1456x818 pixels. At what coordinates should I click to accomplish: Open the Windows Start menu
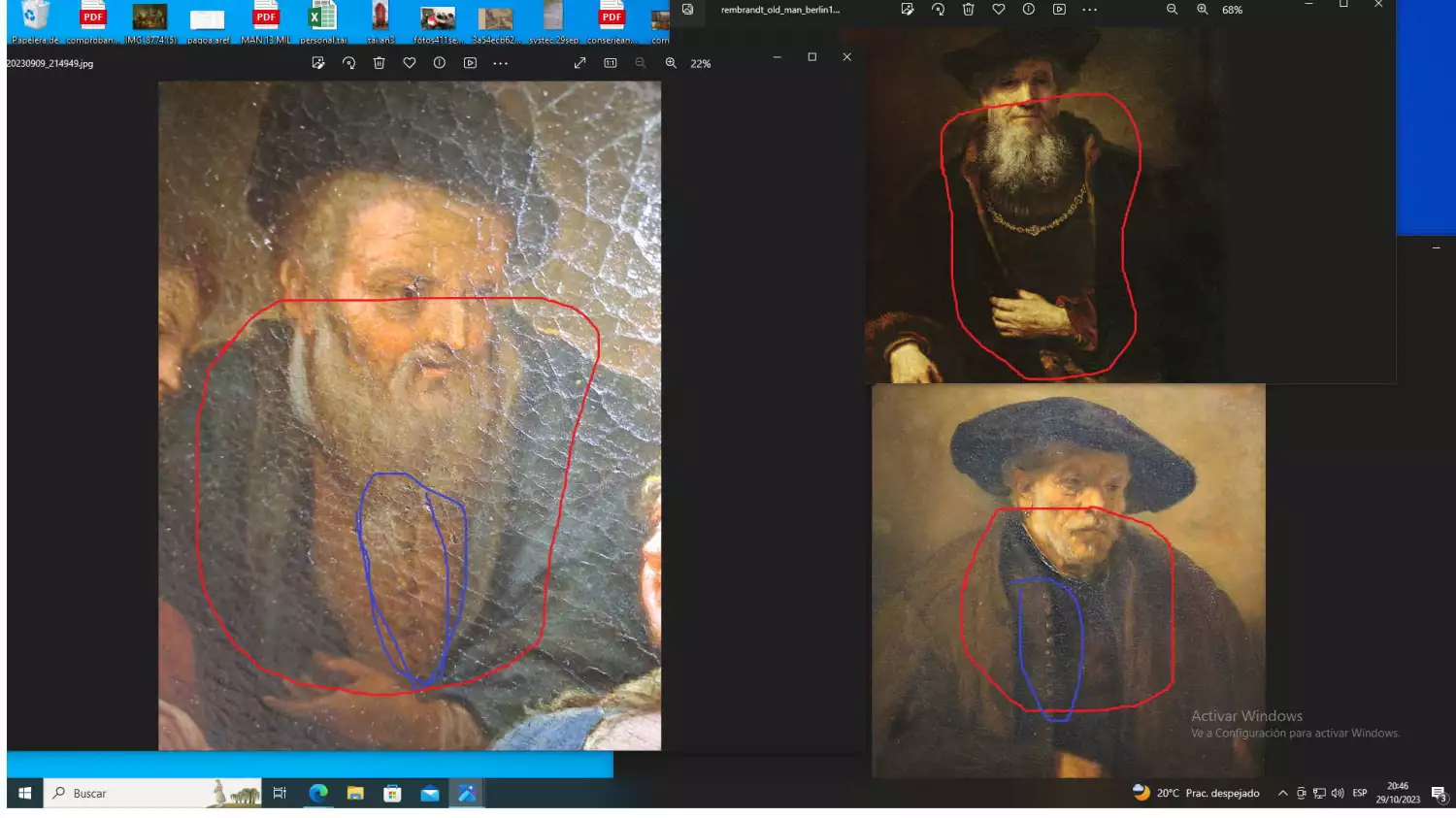pos(25,793)
